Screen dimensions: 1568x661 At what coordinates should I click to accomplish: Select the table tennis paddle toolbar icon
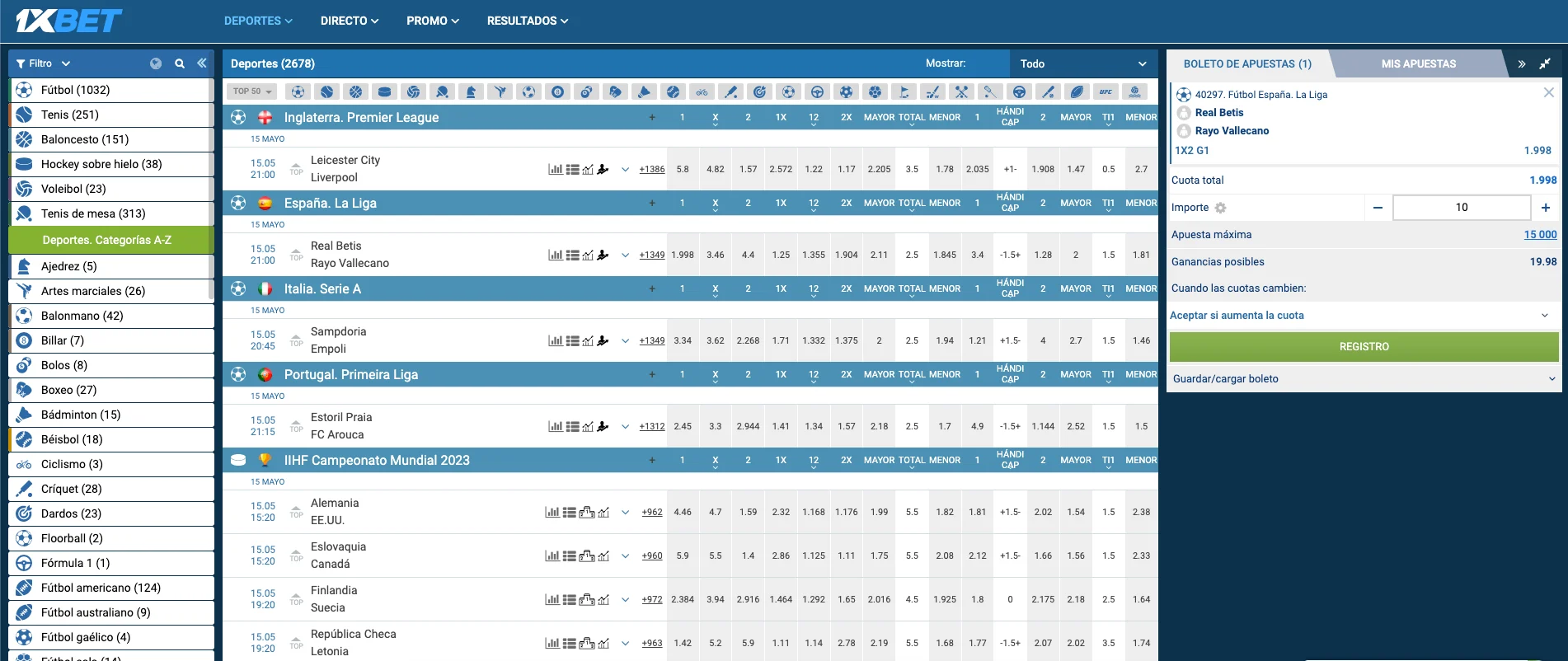coord(442,91)
